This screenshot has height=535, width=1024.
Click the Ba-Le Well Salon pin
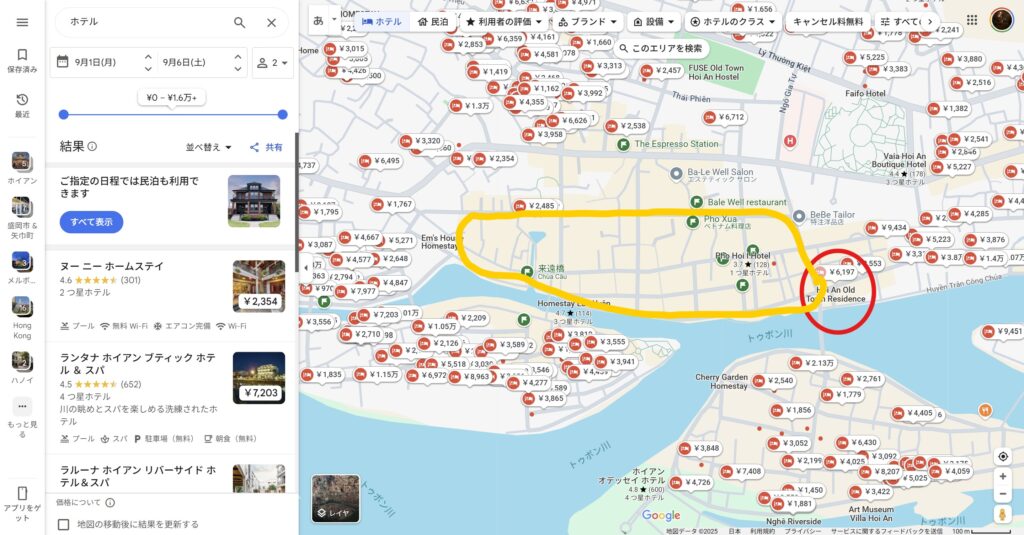pyautogui.click(x=677, y=174)
